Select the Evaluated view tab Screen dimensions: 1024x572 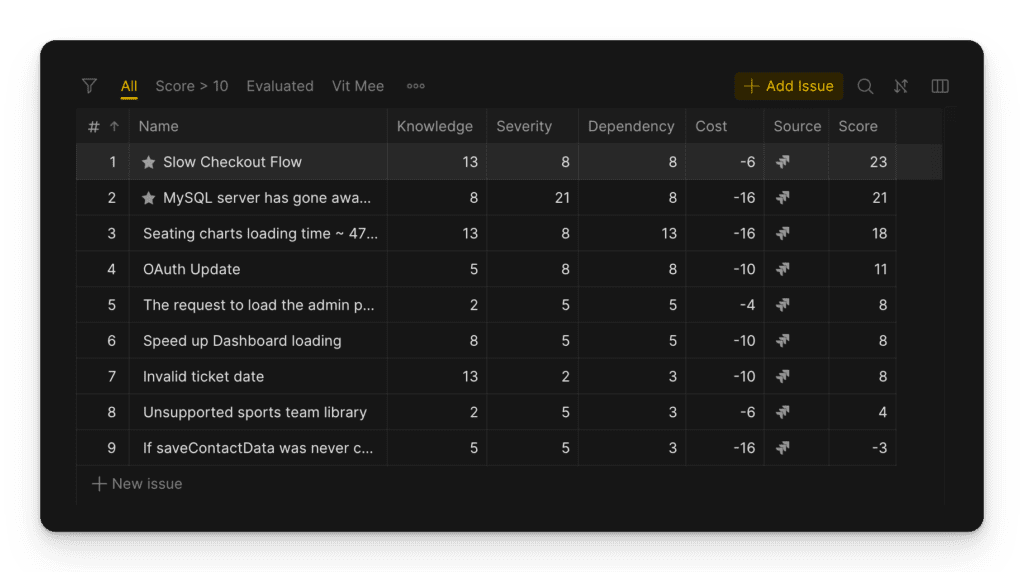[x=280, y=86]
